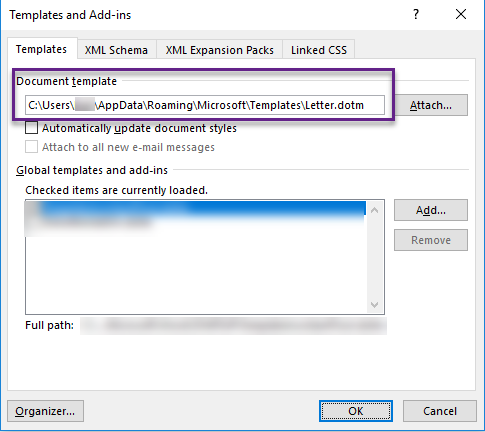The image size is (485, 432).
Task: Switch to the Templates tab
Action: 42,49
